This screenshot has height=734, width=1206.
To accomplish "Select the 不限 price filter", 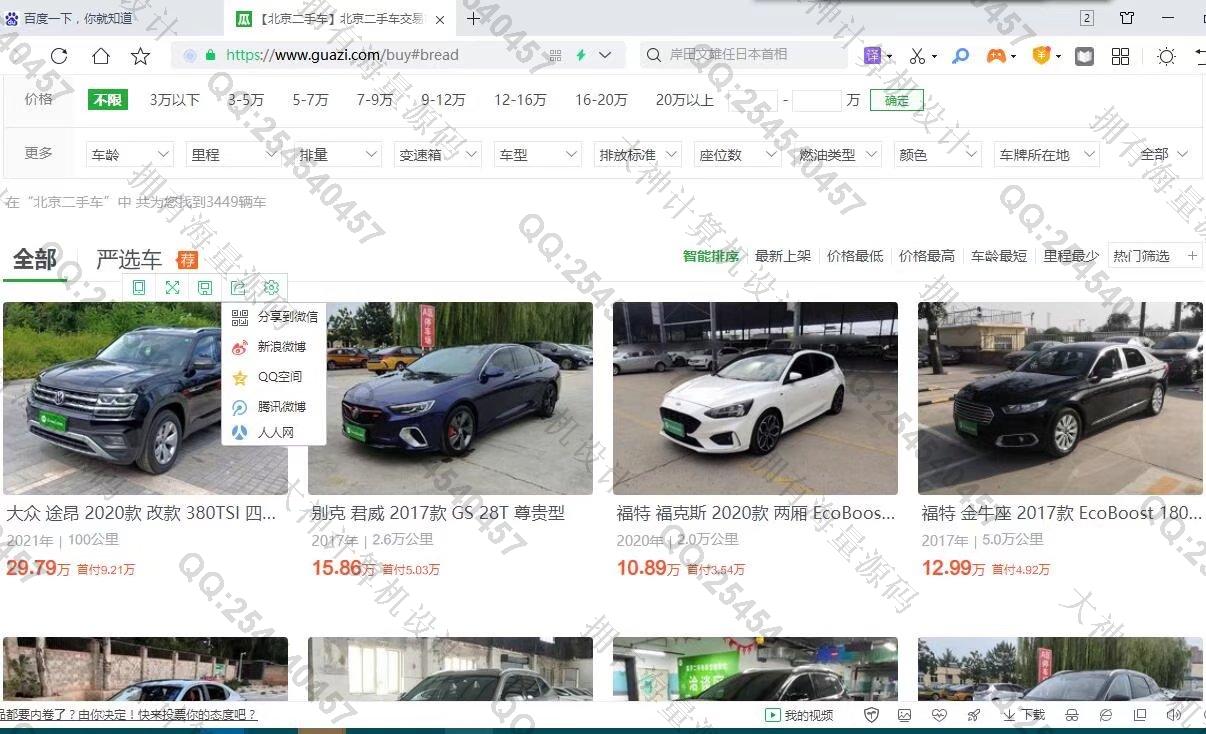I will pos(108,100).
